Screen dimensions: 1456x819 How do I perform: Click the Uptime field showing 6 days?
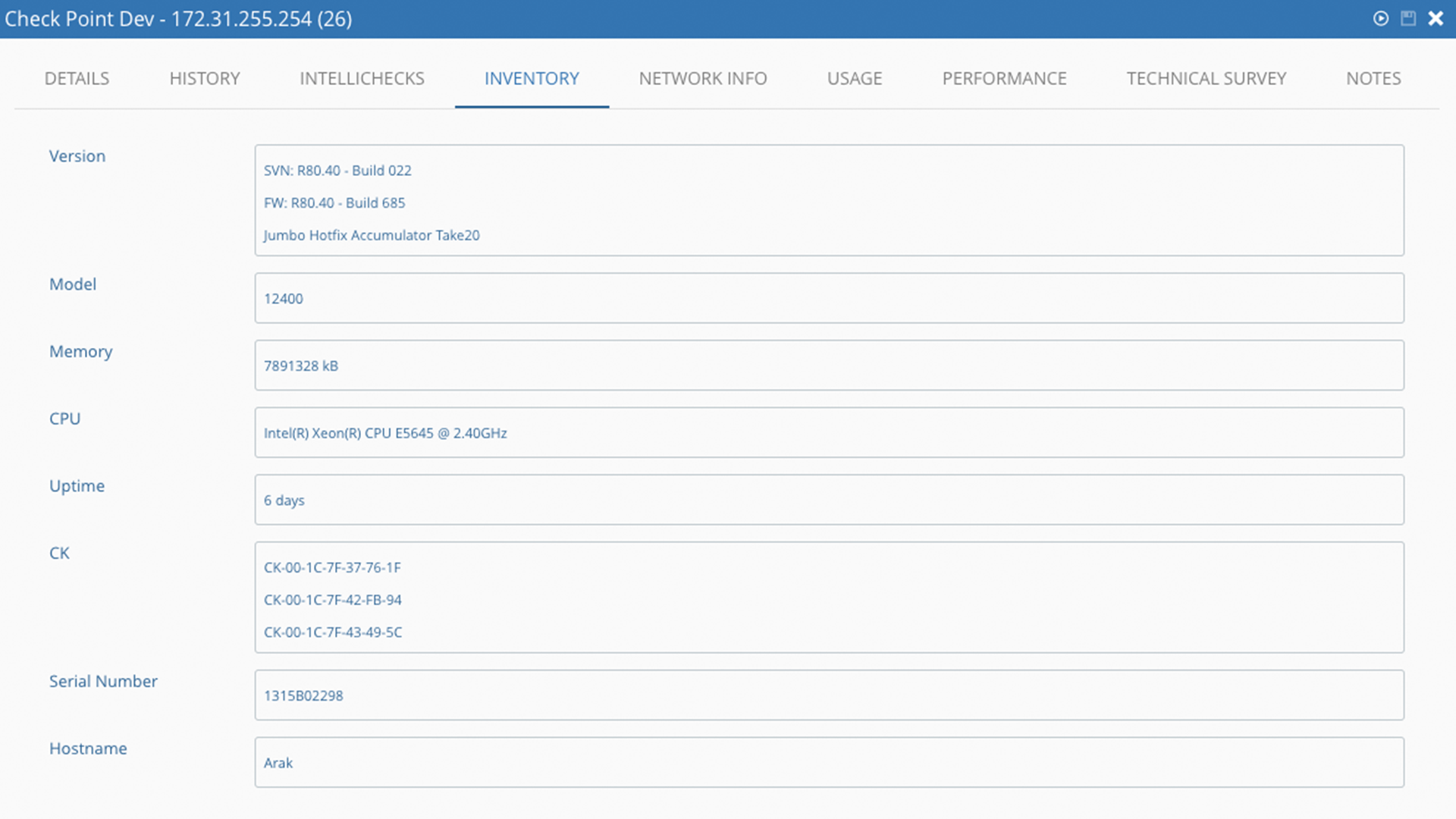(x=829, y=500)
